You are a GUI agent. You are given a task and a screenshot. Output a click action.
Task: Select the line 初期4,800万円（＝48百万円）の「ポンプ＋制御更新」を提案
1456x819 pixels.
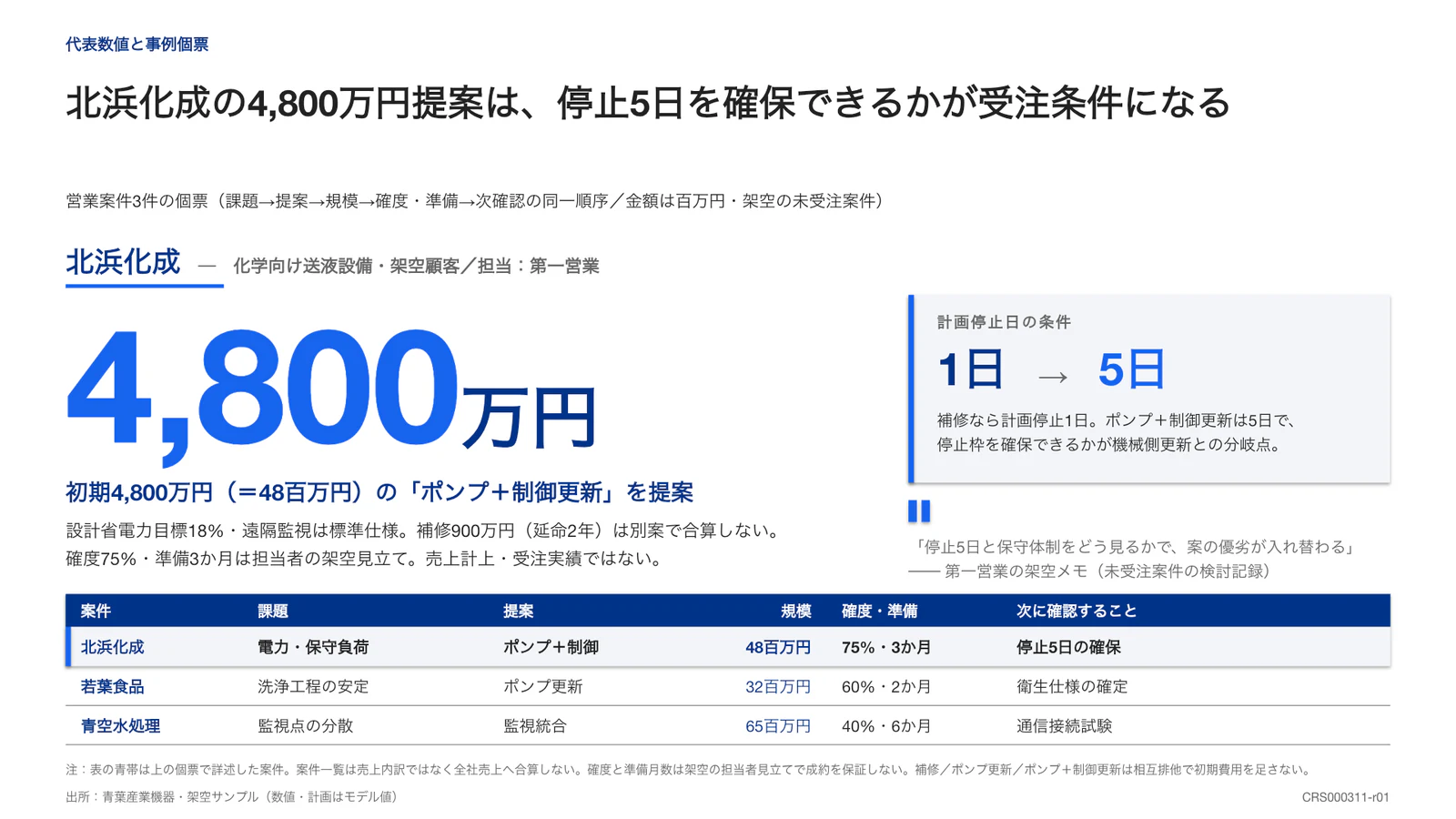[x=379, y=492]
